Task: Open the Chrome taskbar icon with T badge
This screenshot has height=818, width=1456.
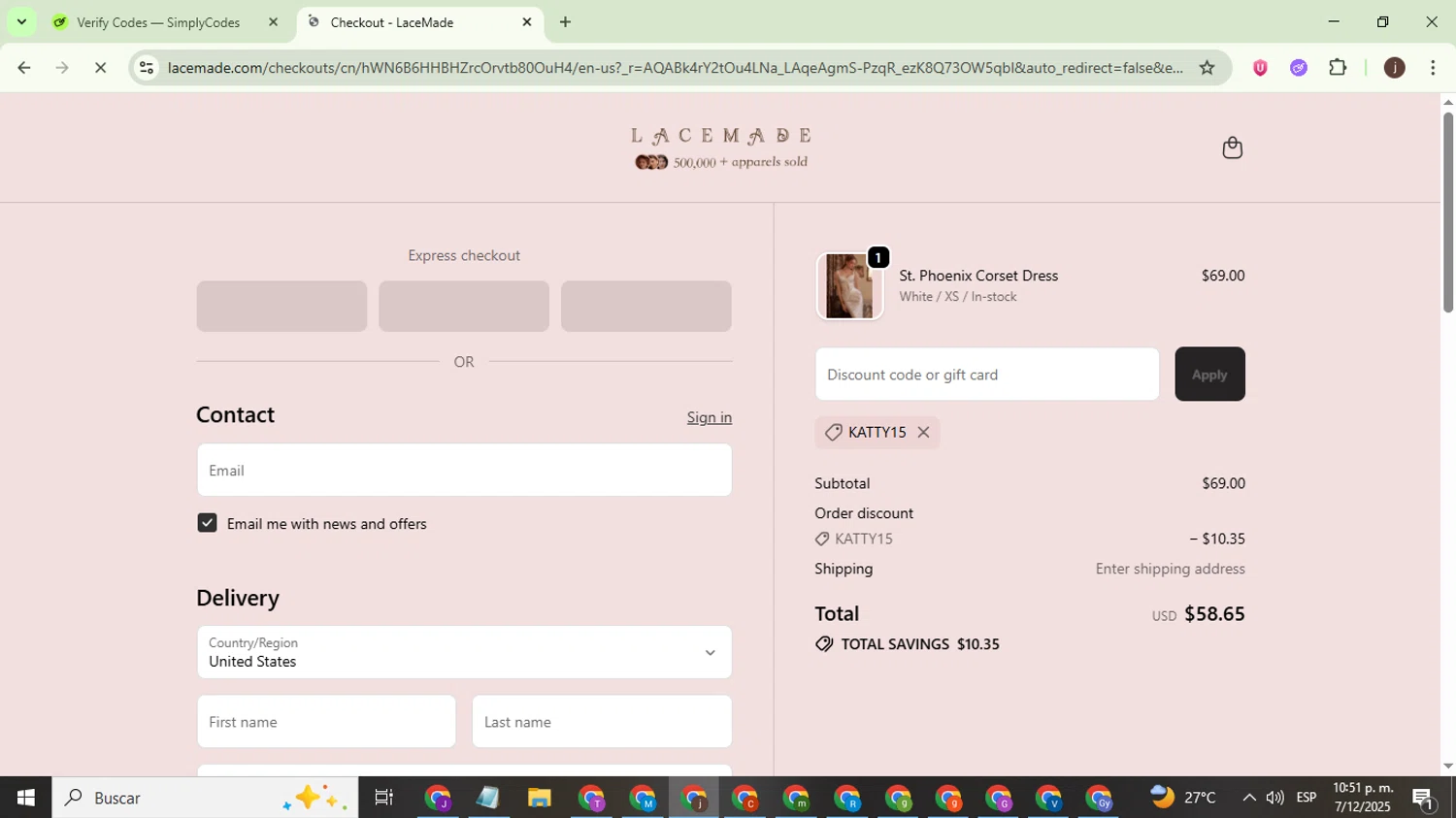Action: (x=591, y=798)
